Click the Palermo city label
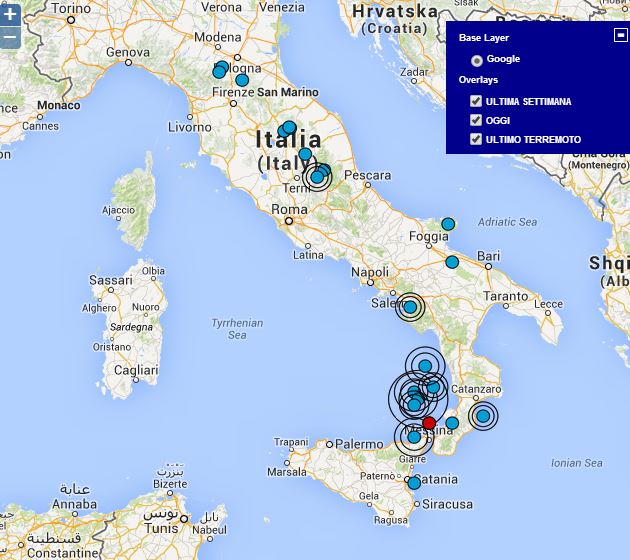Image resolution: width=630 pixels, height=560 pixels. coord(359,444)
